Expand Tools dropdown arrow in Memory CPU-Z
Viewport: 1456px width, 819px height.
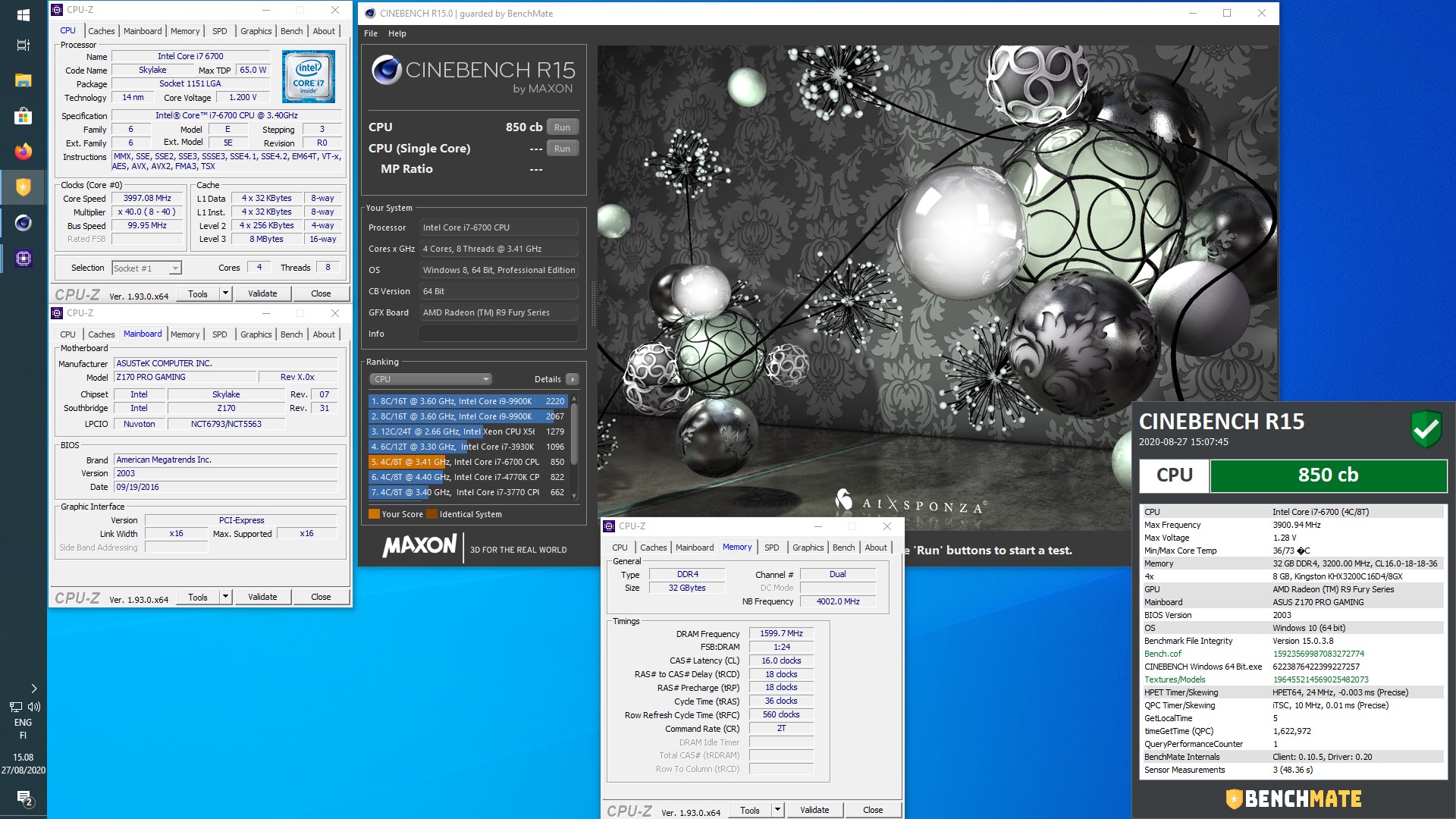(x=777, y=810)
